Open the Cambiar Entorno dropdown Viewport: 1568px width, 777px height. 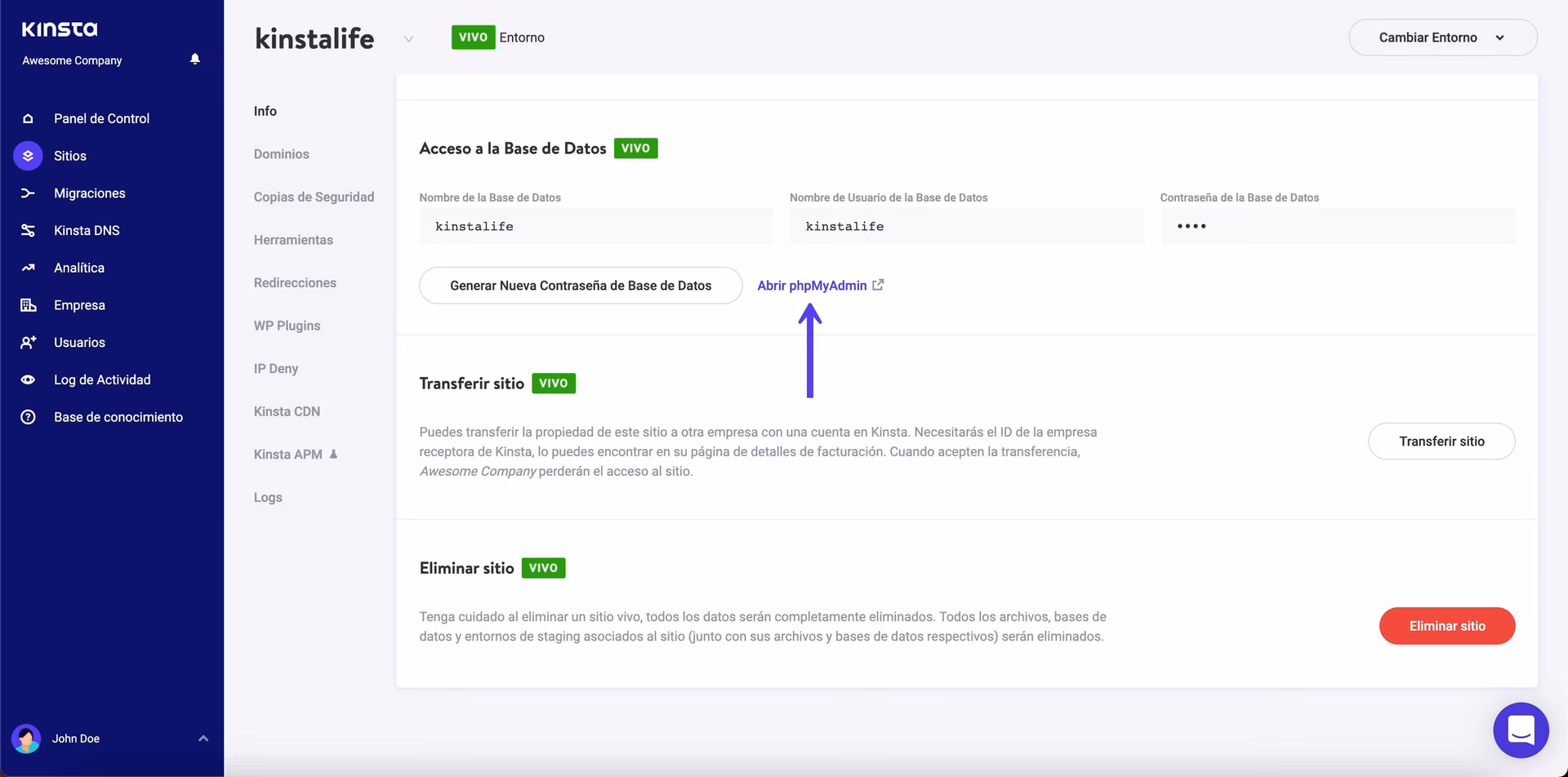pos(1442,38)
